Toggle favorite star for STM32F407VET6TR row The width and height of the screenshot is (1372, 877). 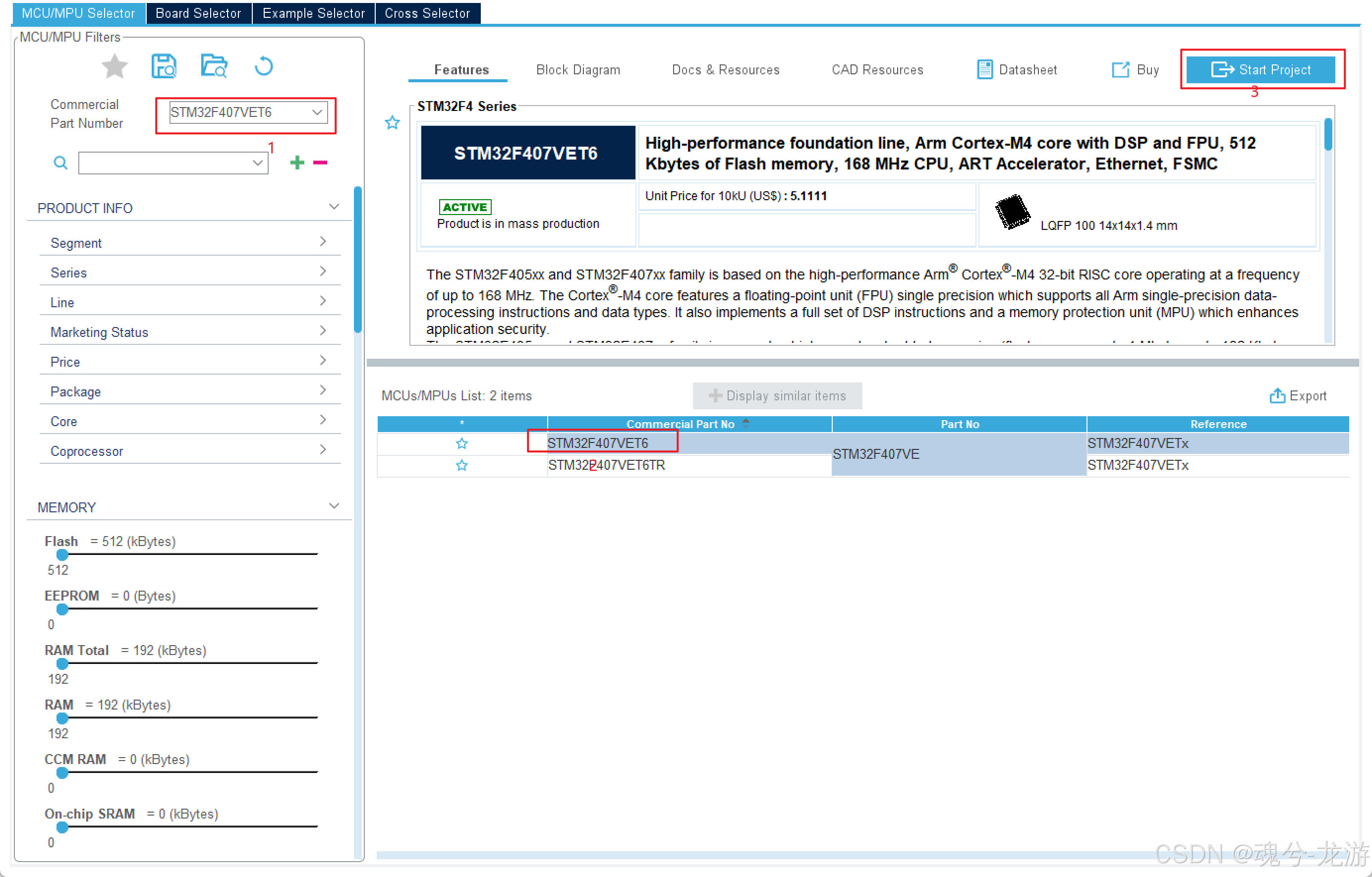point(461,465)
